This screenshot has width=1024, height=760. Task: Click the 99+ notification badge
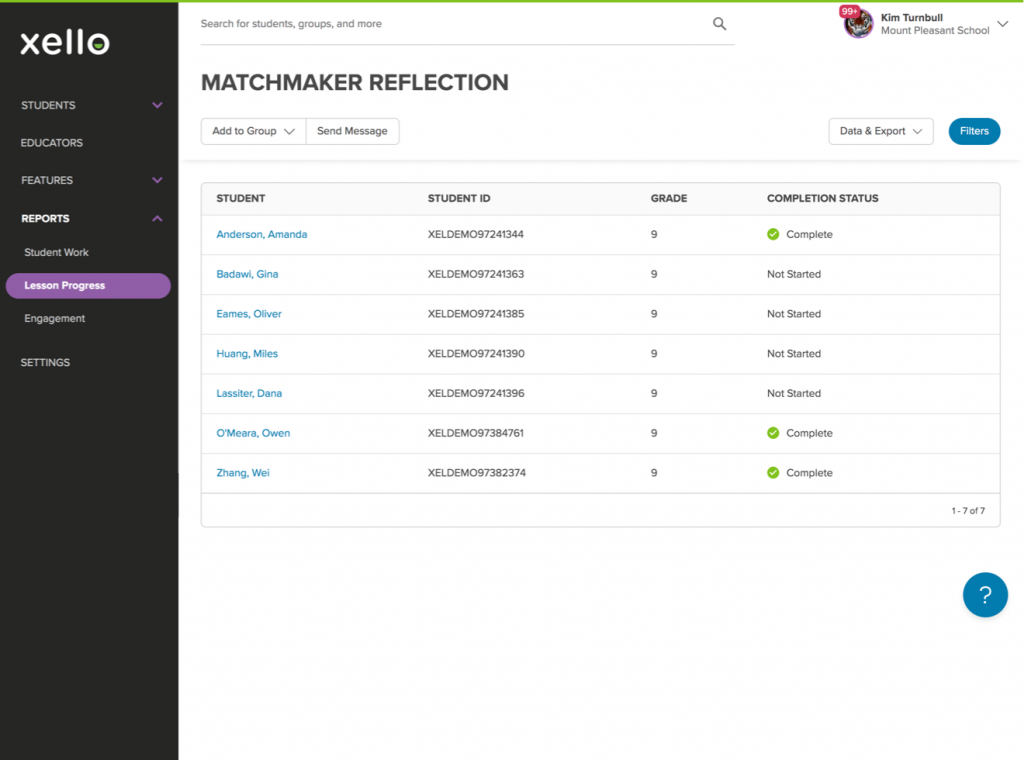850,12
